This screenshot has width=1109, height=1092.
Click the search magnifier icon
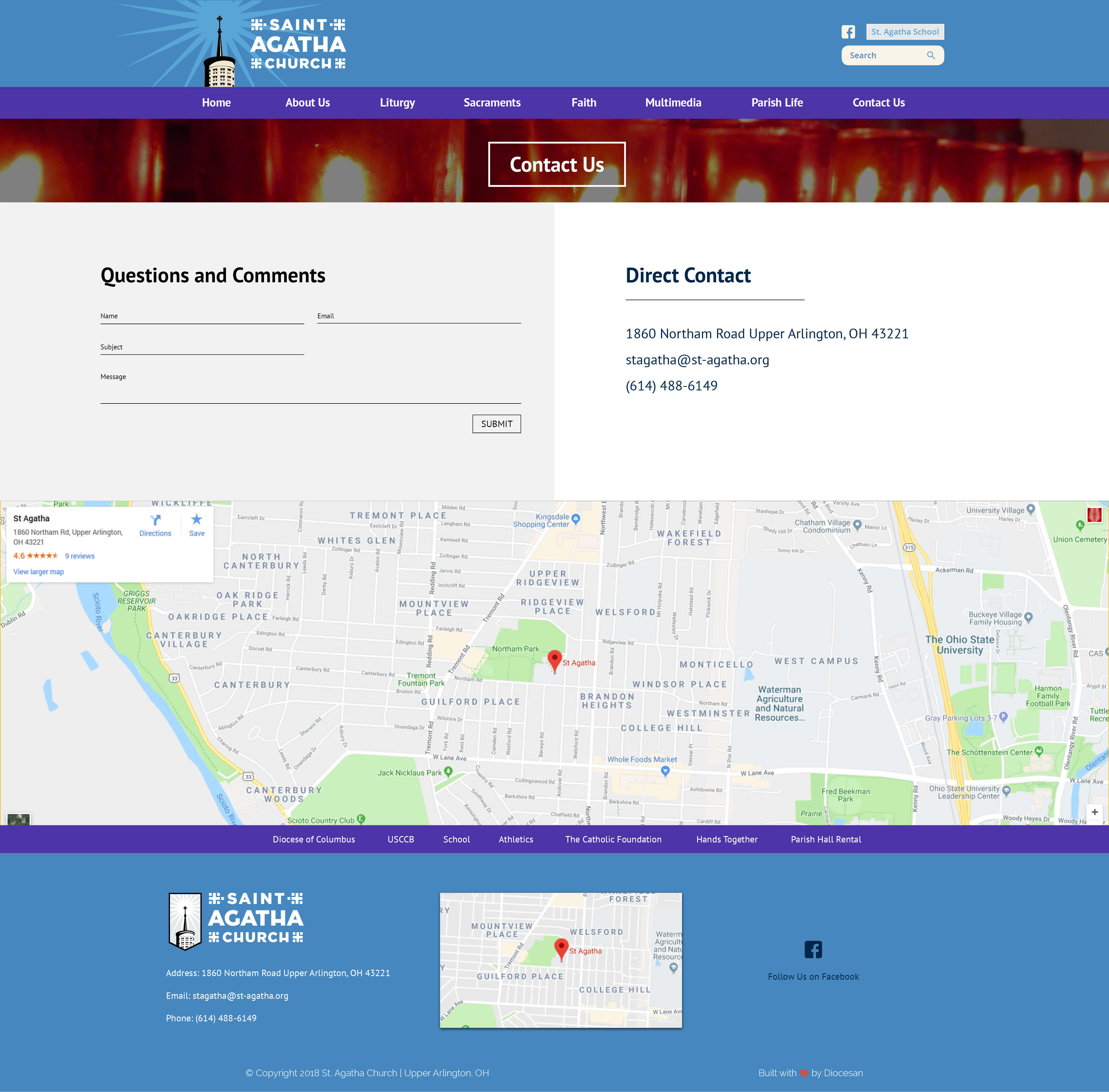(x=931, y=56)
